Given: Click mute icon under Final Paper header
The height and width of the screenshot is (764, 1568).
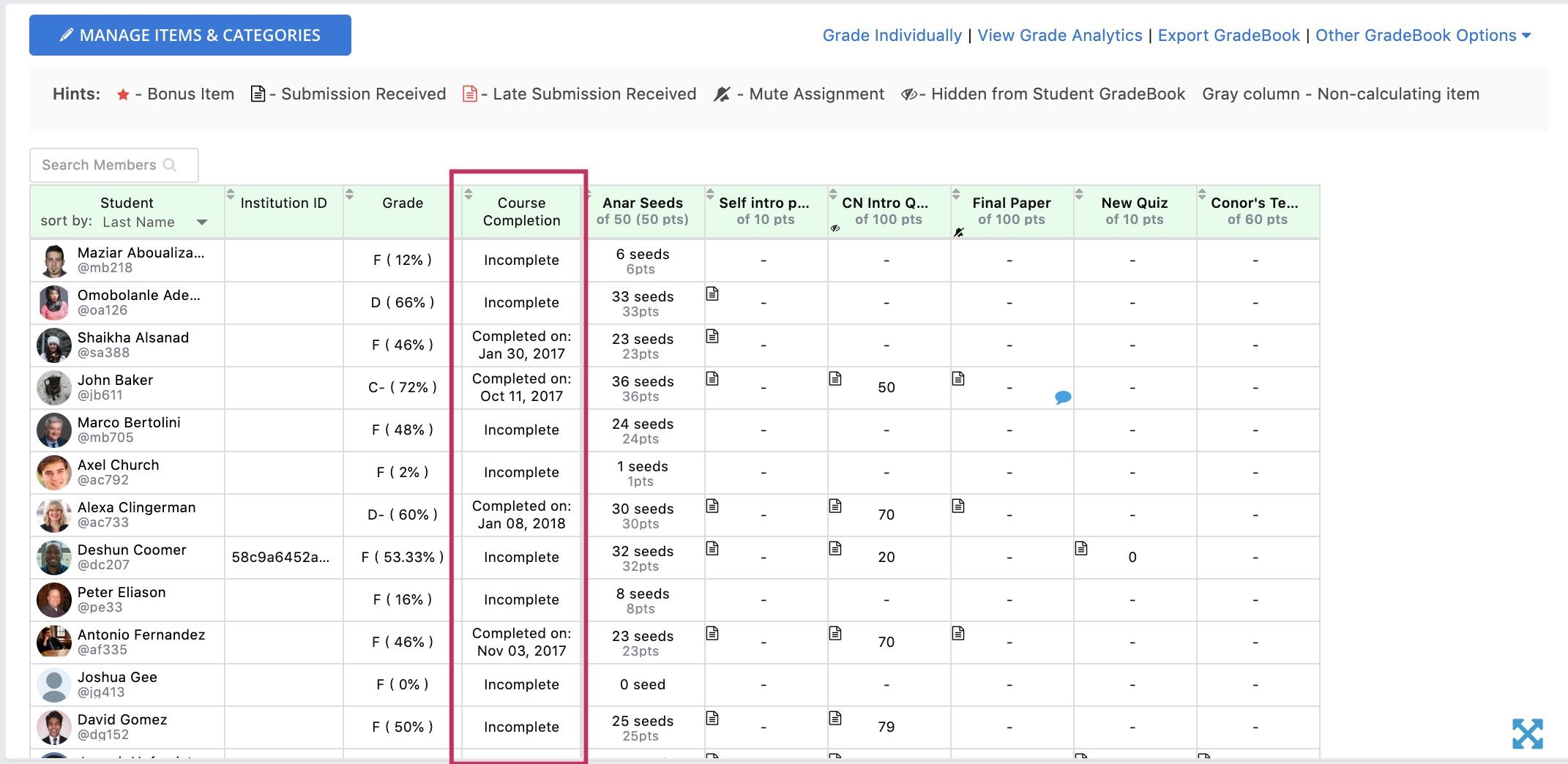Looking at the screenshot, I should coord(958,232).
